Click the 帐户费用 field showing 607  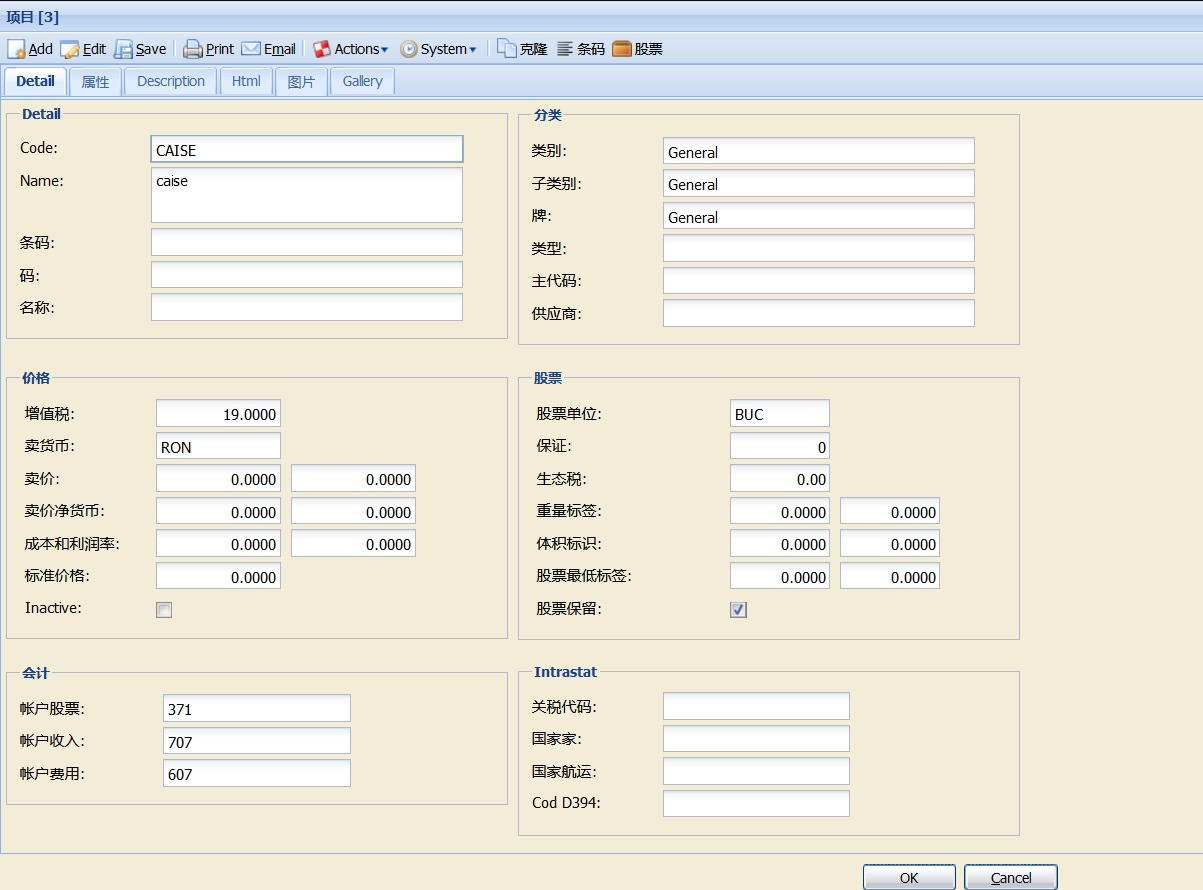point(257,773)
